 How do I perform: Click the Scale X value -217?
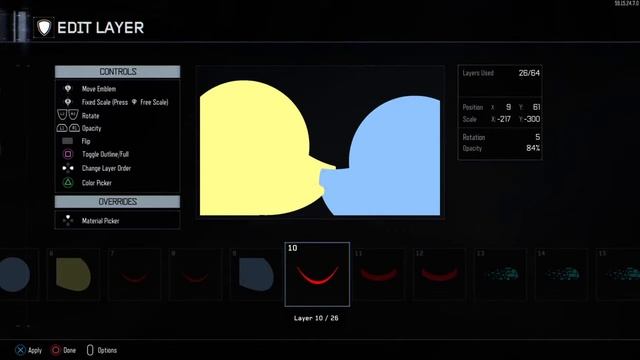504,119
